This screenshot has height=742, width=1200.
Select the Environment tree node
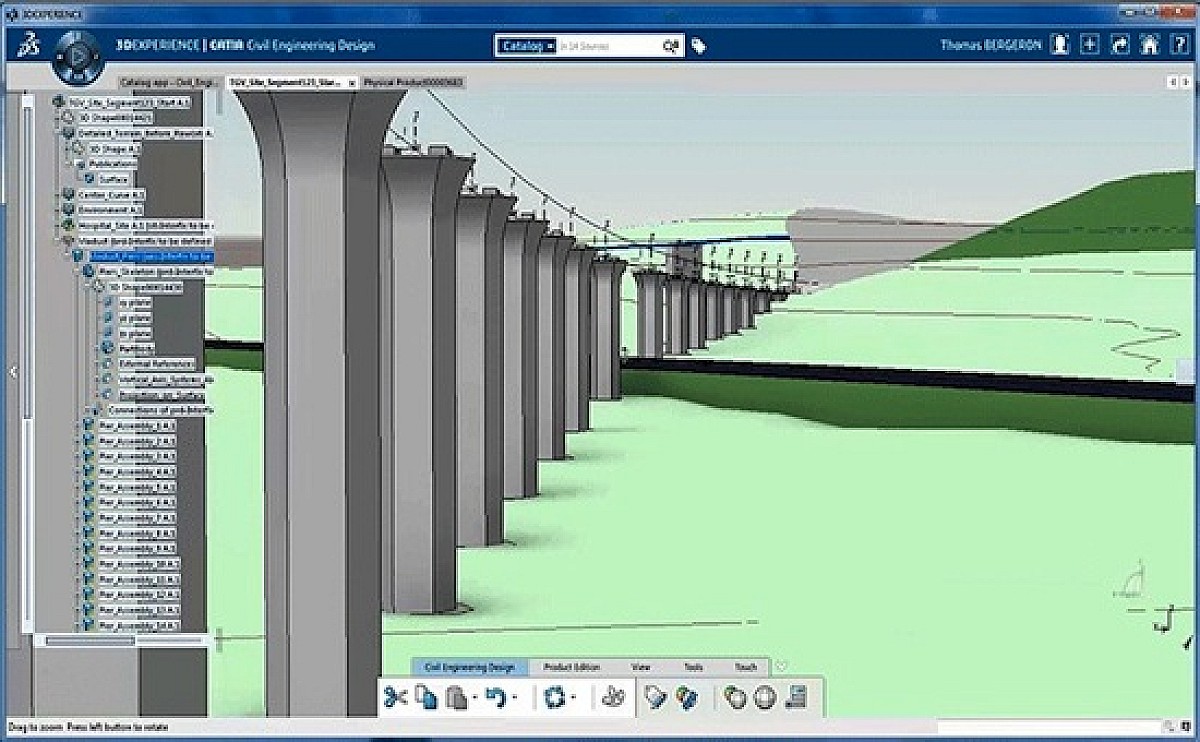110,210
